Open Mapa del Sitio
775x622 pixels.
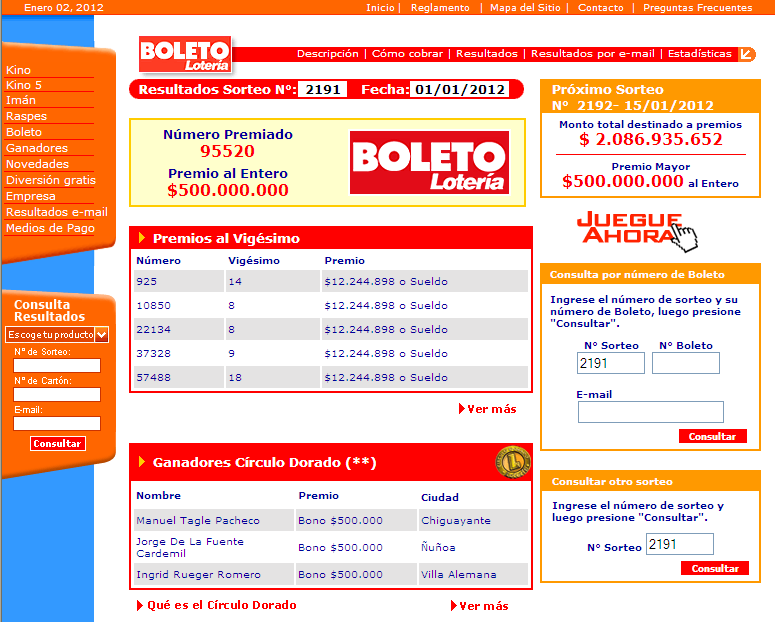pos(525,7)
